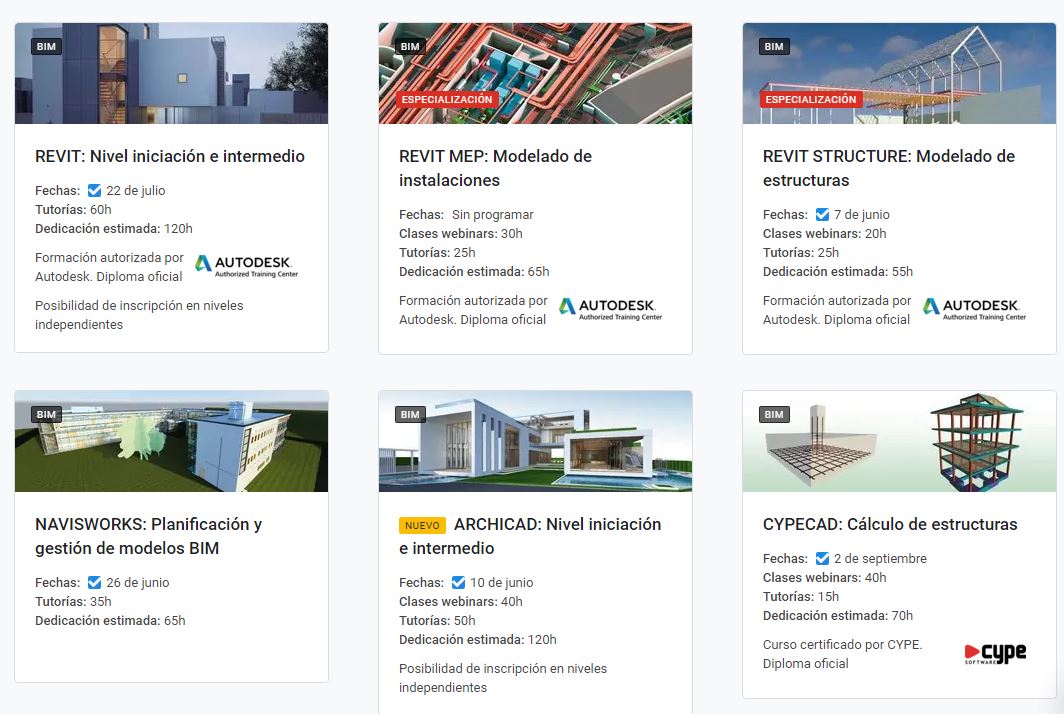
Task: Toggle the checkbox next to 10 de junio
Action: click(x=458, y=582)
